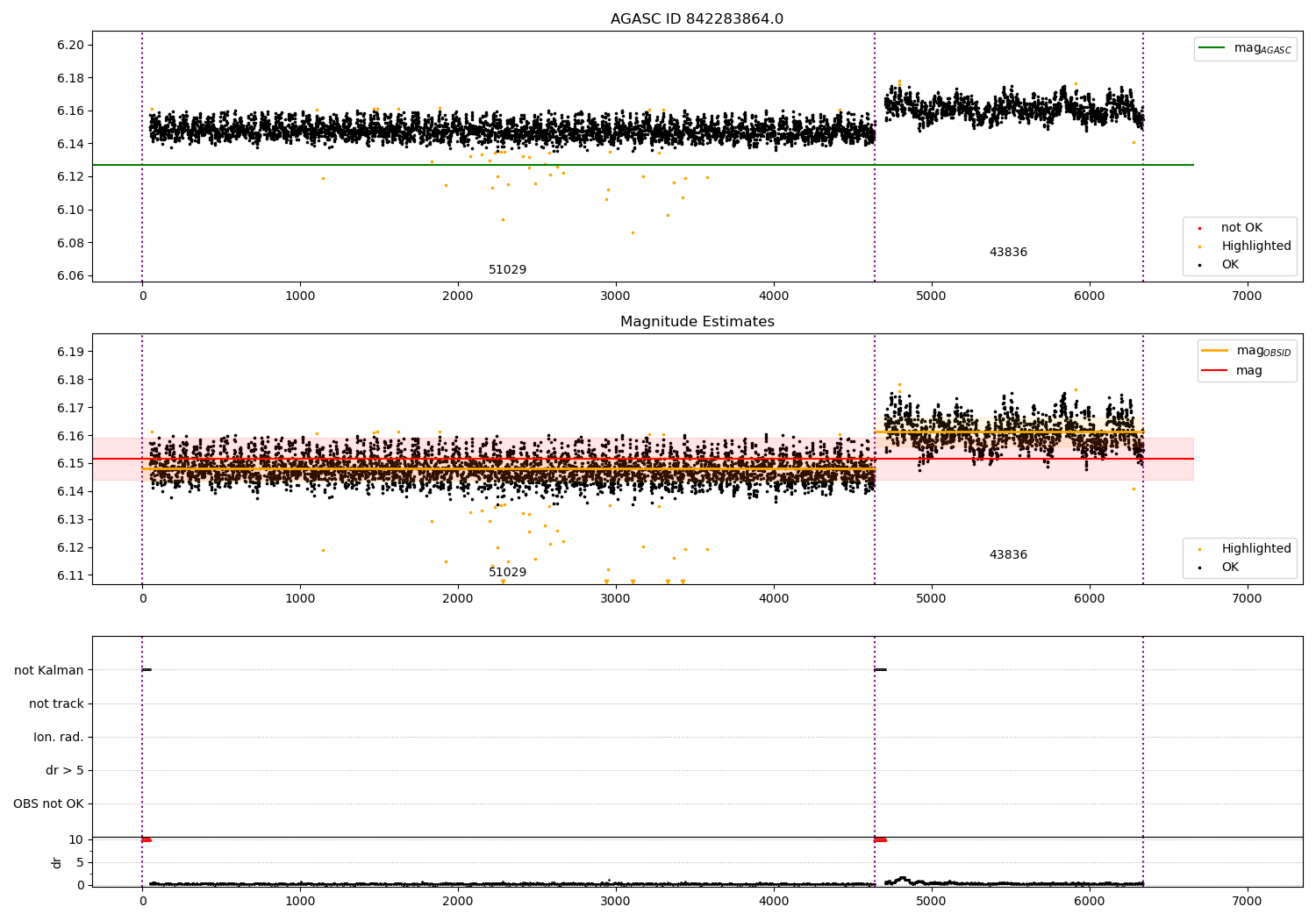Viewport: 1316px width, 921px height.
Task: Click the 6.12 tick label on top plot
Action: (69, 177)
